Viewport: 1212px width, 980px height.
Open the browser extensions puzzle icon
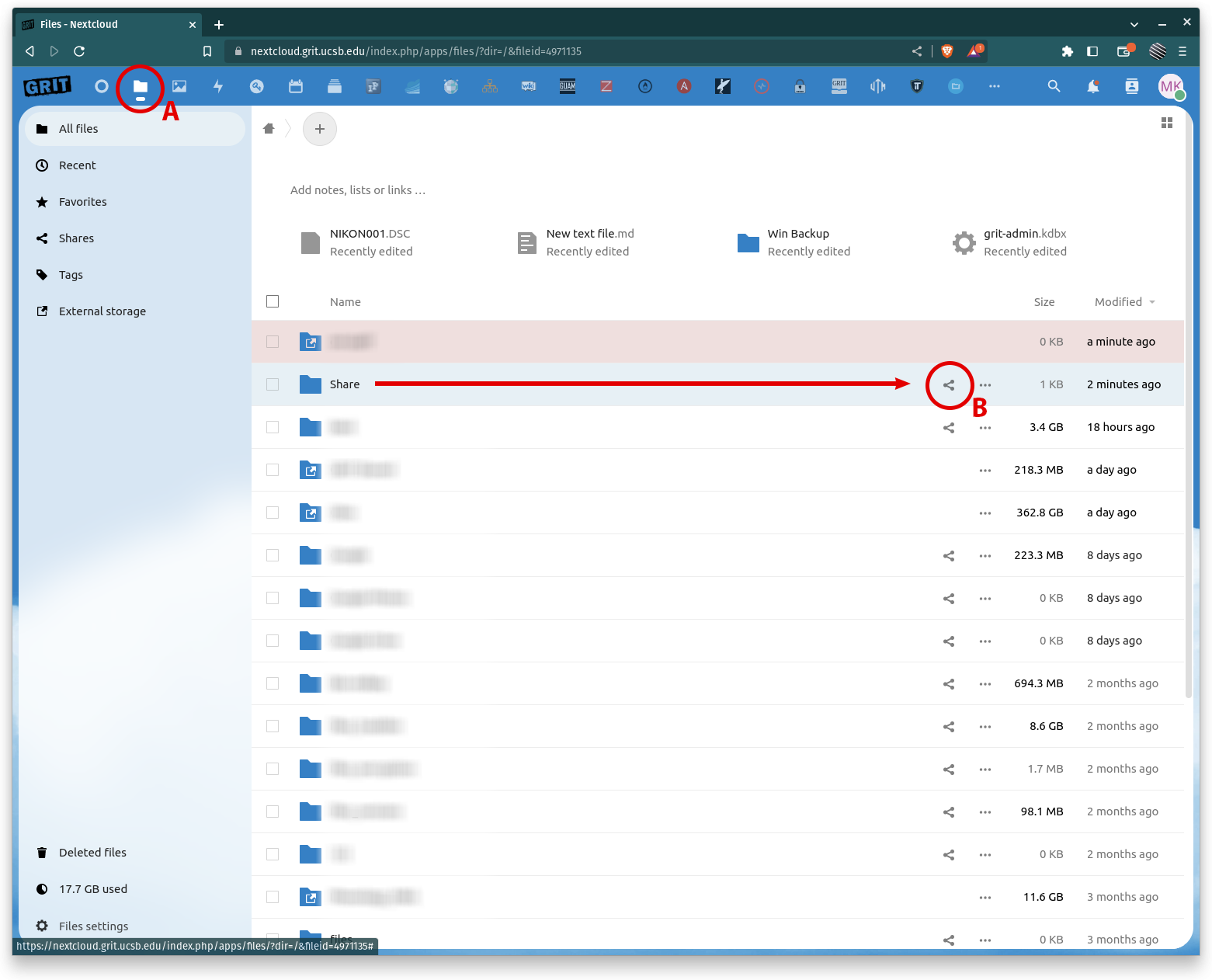pos(1068,51)
